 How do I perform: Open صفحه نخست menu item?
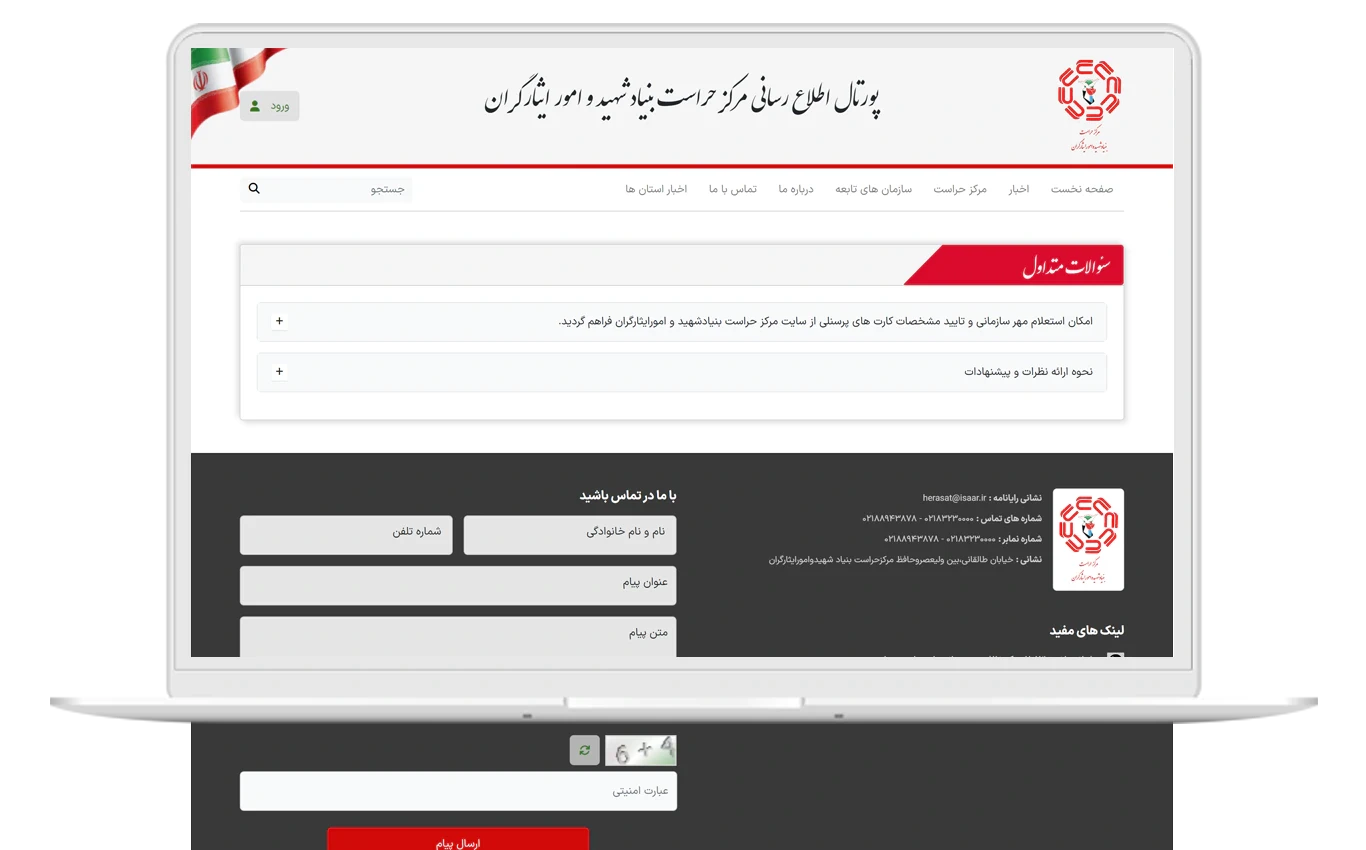(x=1081, y=189)
